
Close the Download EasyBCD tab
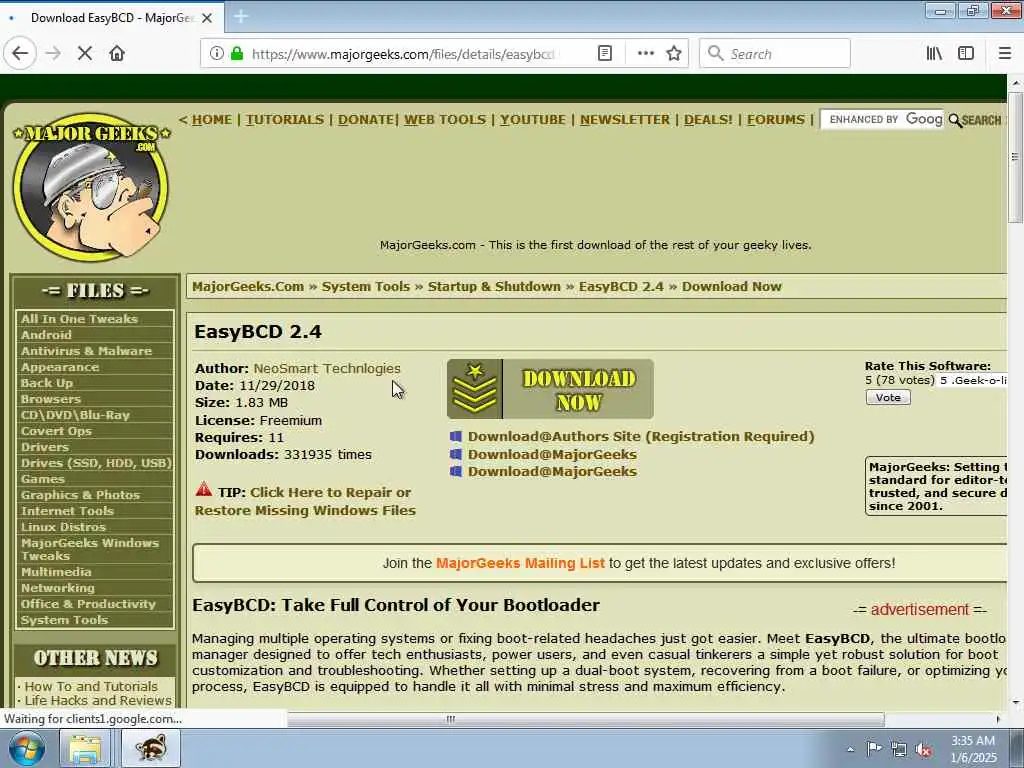coord(207,18)
